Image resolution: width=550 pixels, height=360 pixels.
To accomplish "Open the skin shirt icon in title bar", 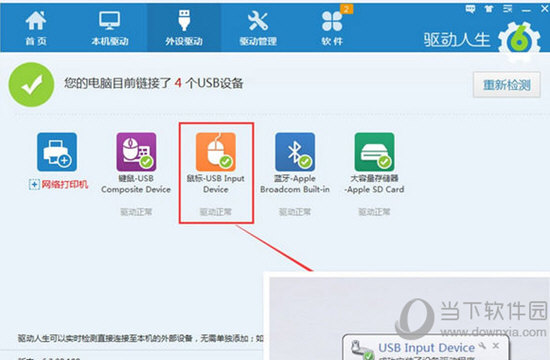I will (489, 9).
